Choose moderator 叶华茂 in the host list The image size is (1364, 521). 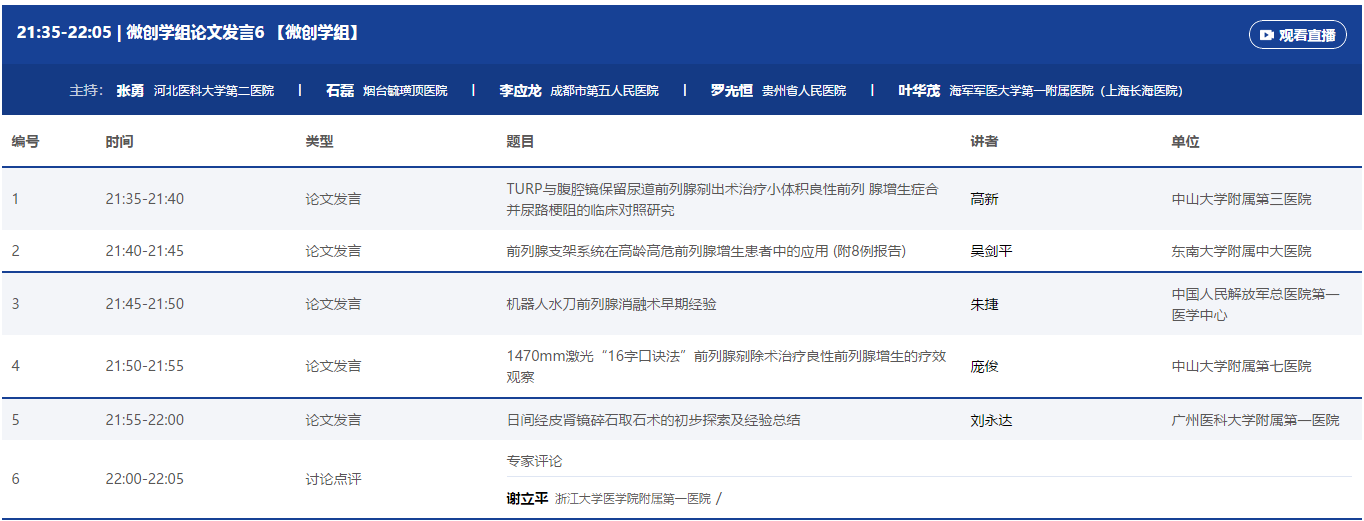919,91
